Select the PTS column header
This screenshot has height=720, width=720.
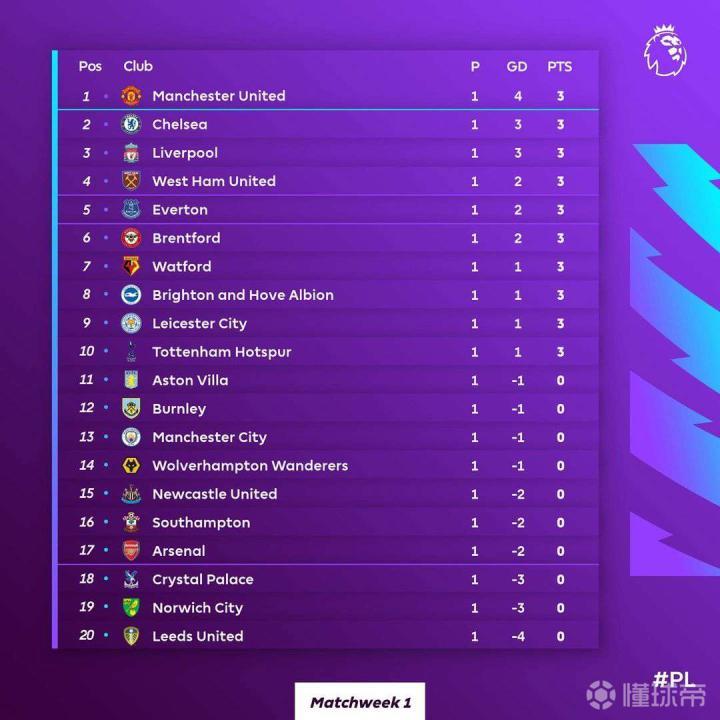pos(560,67)
